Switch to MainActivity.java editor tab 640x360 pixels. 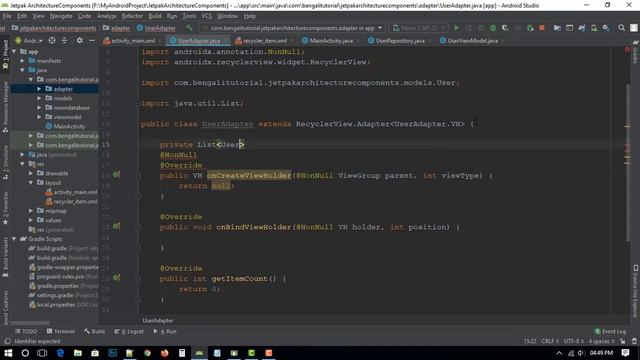330,41
